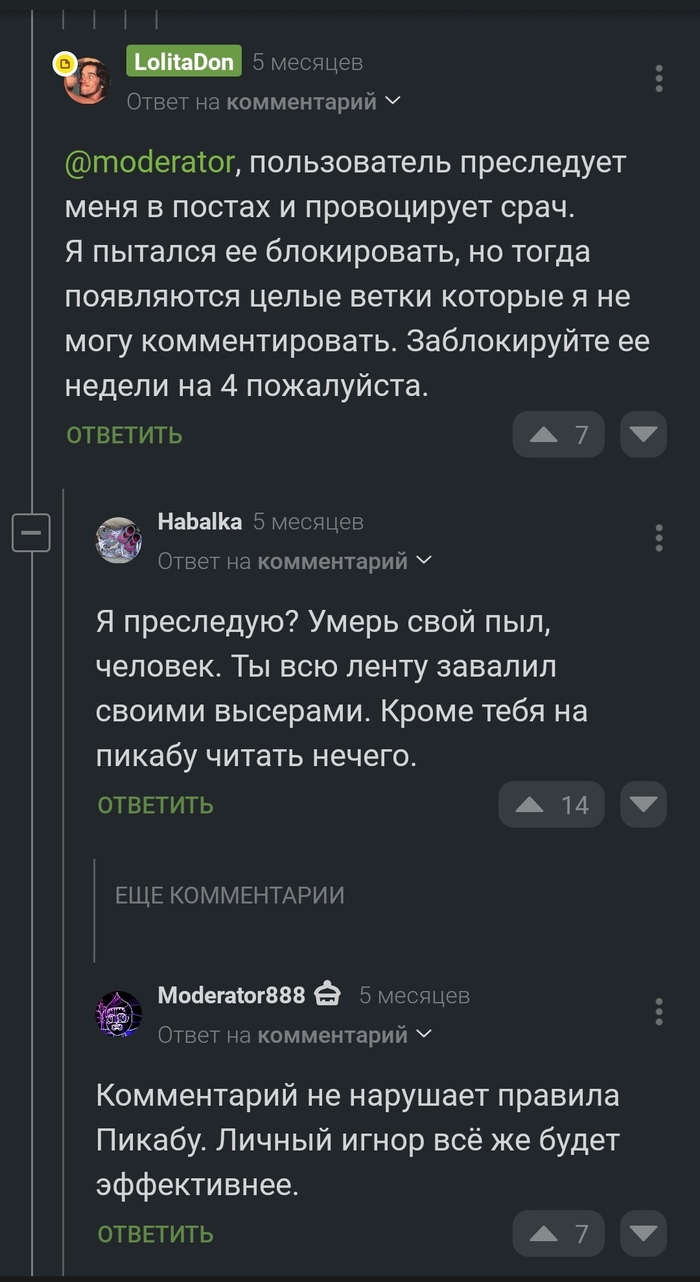This screenshot has height=1282, width=700.
Task: Open options menu for LolitaDon's comment
Action: point(658,79)
